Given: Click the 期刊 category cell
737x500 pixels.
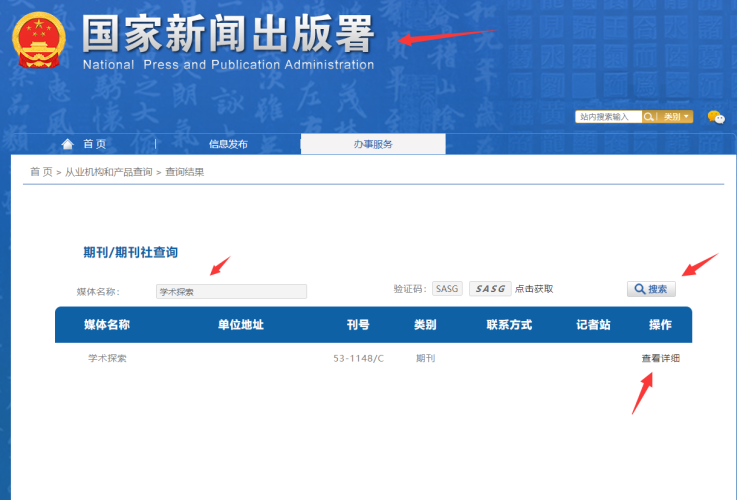Looking at the screenshot, I should point(425,358).
